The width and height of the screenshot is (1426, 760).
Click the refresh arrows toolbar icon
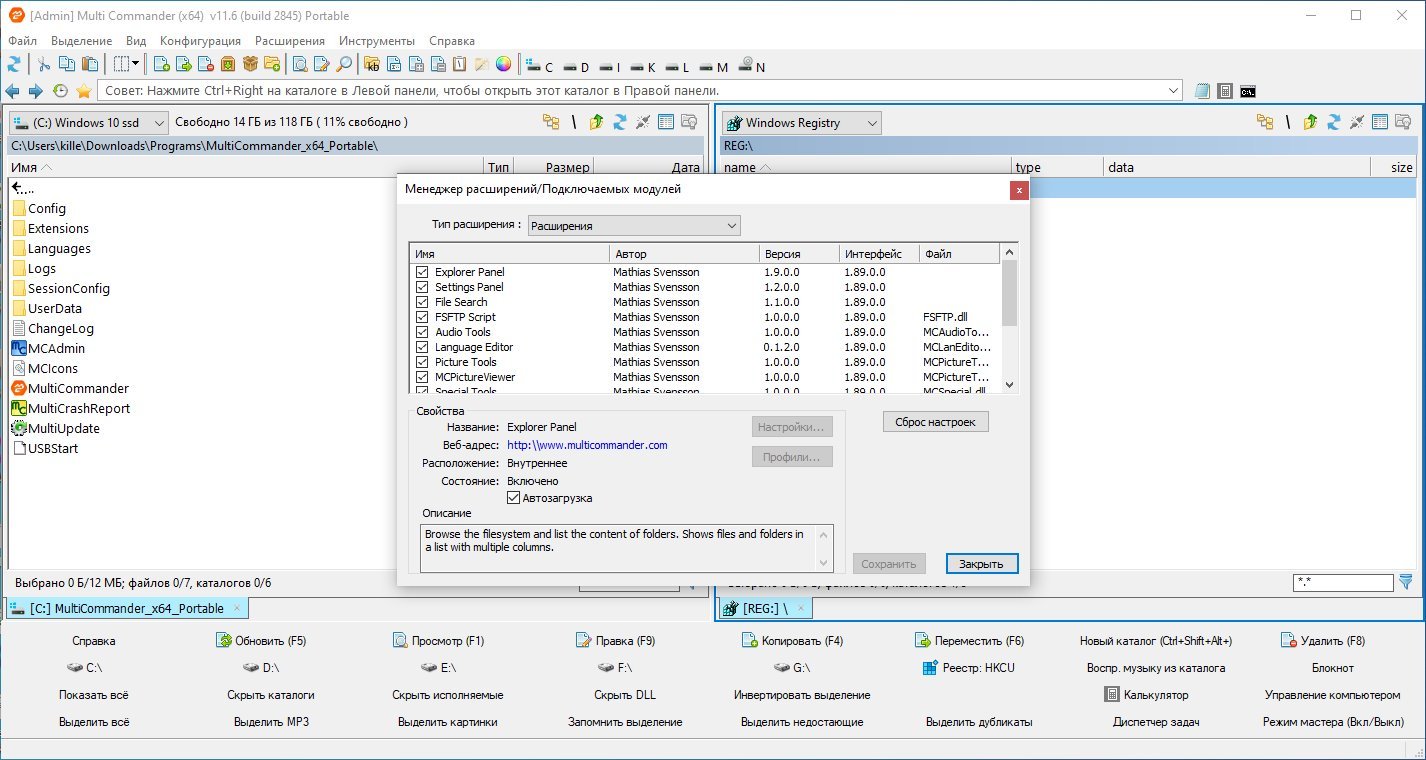point(14,65)
